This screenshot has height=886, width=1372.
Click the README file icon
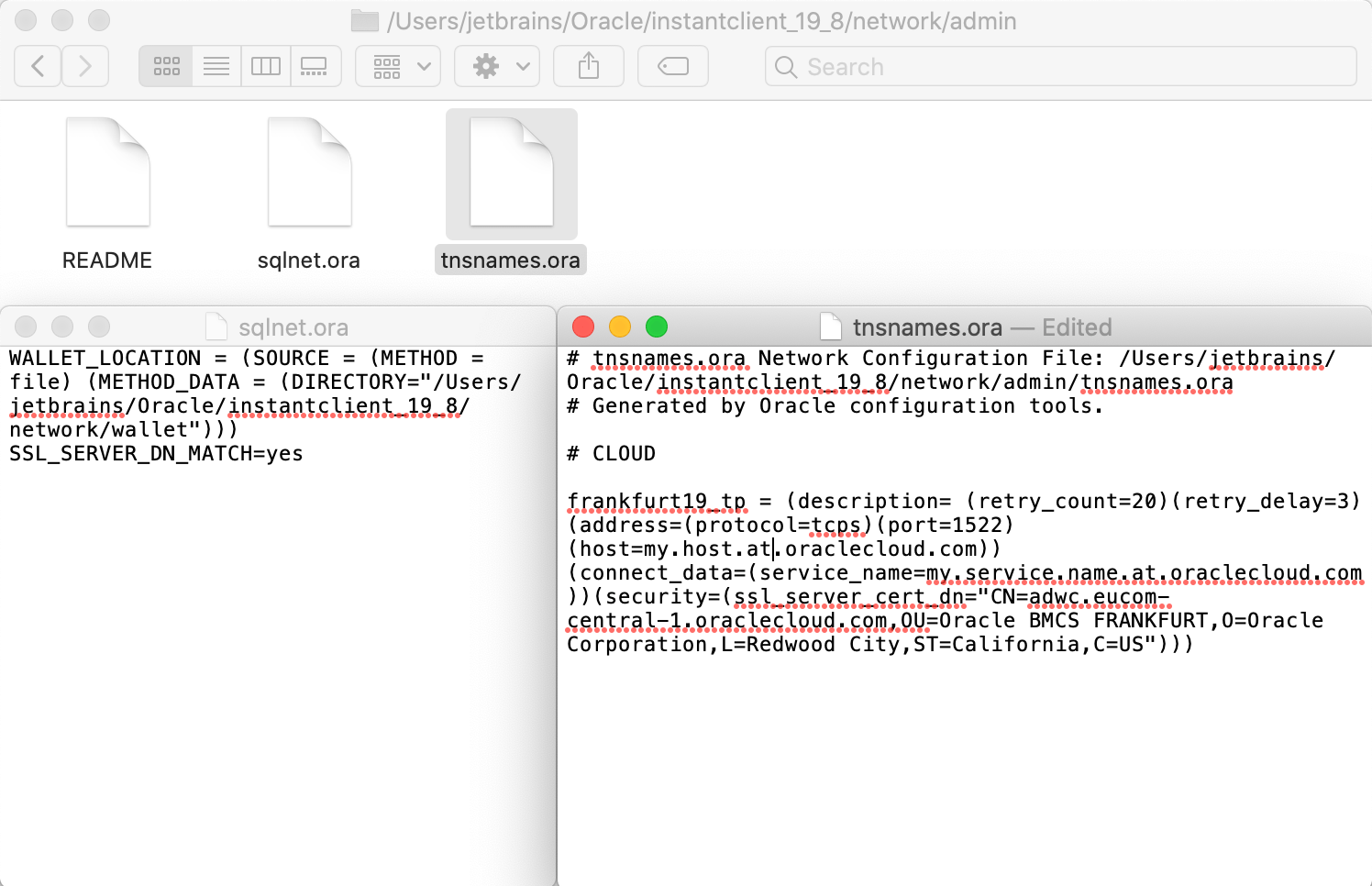tap(106, 172)
